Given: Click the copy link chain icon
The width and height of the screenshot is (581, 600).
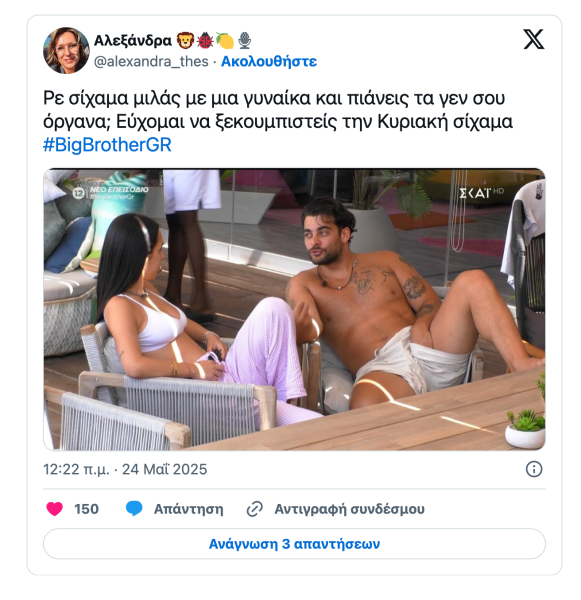Looking at the screenshot, I should pyautogui.click(x=255, y=509).
